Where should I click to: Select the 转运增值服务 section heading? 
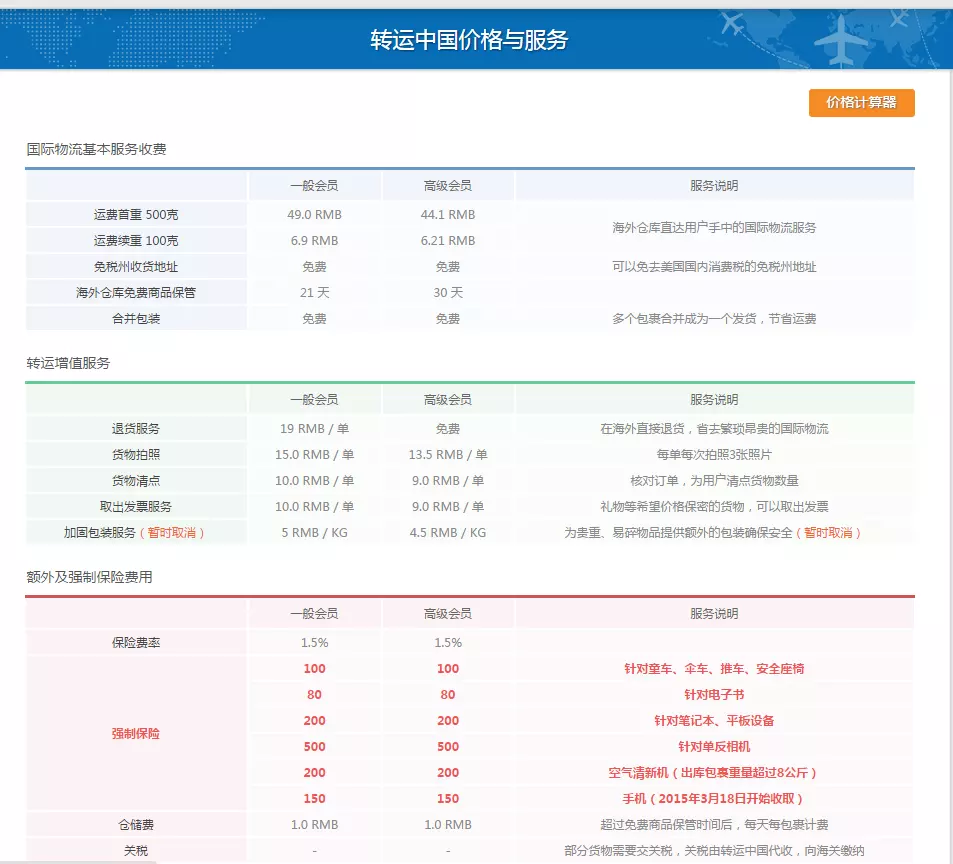point(68,363)
